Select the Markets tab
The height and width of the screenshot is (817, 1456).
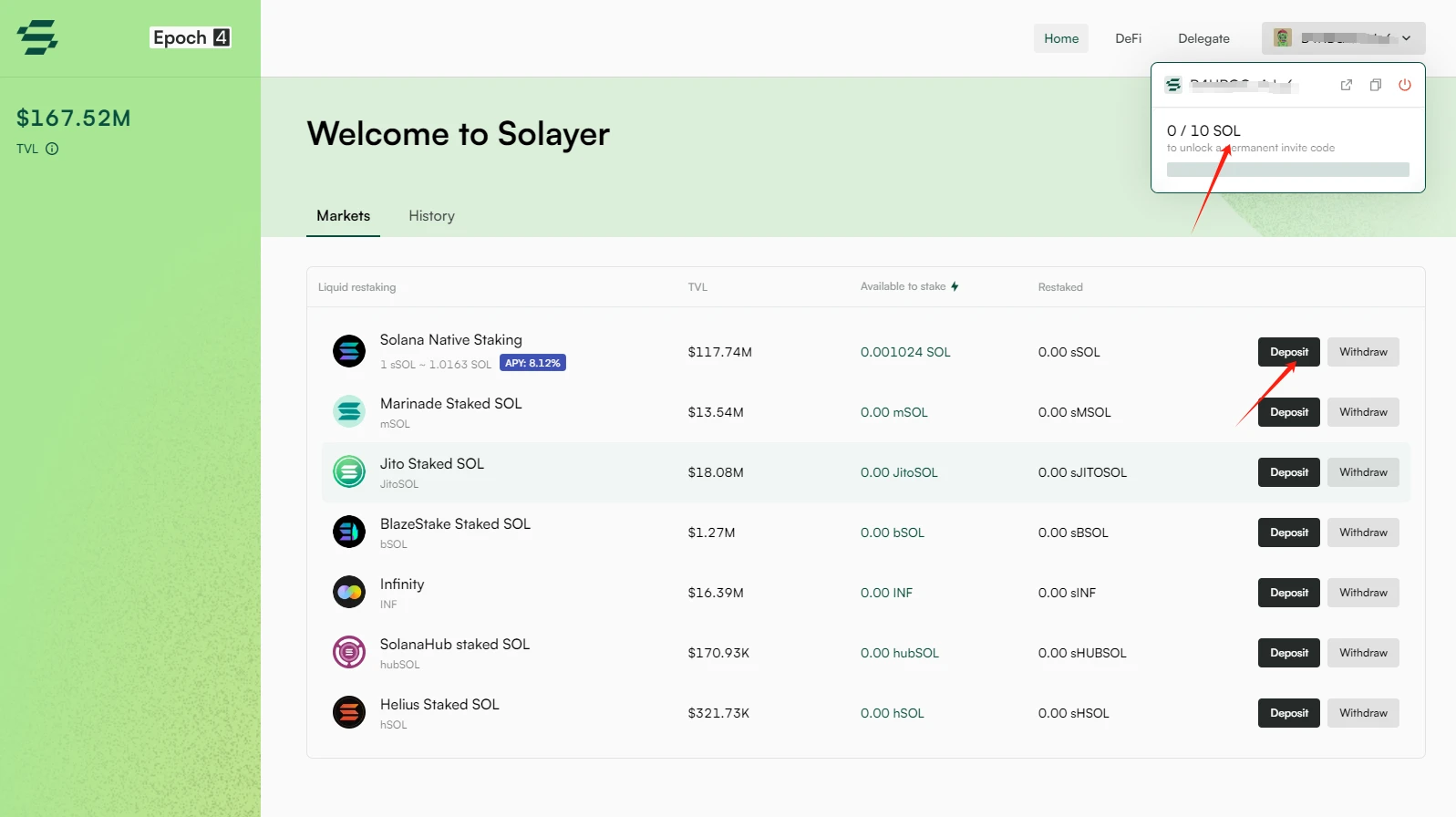click(343, 216)
